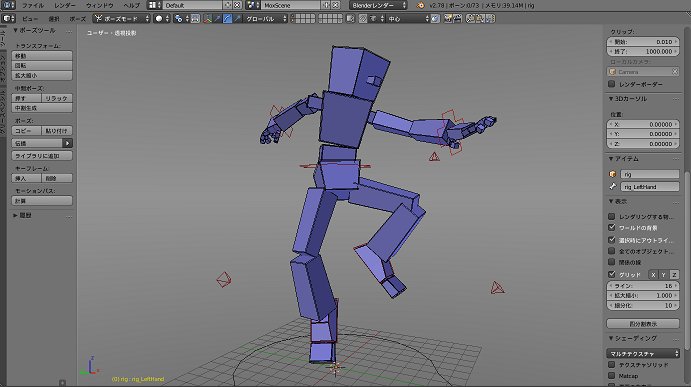
Task: Open propagate pose options arrow
Action: tap(67, 143)
